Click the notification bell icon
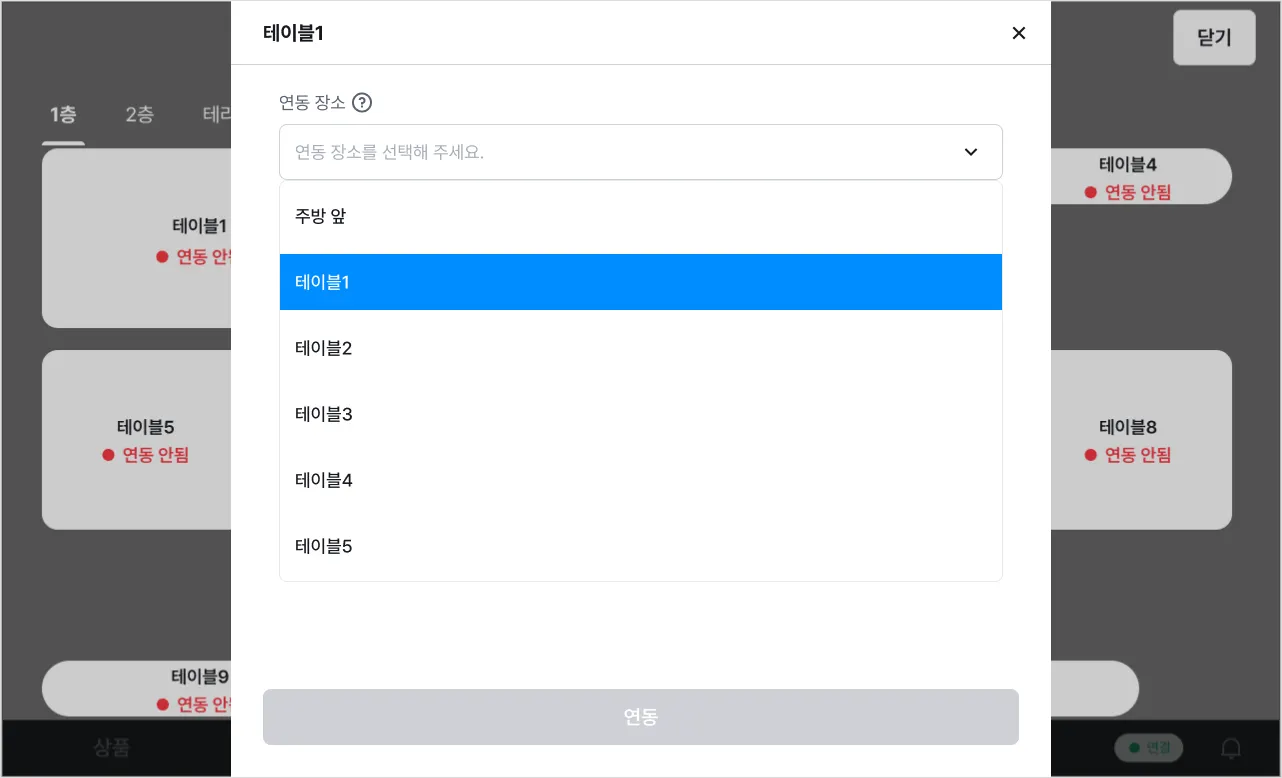 (1232, 748)
